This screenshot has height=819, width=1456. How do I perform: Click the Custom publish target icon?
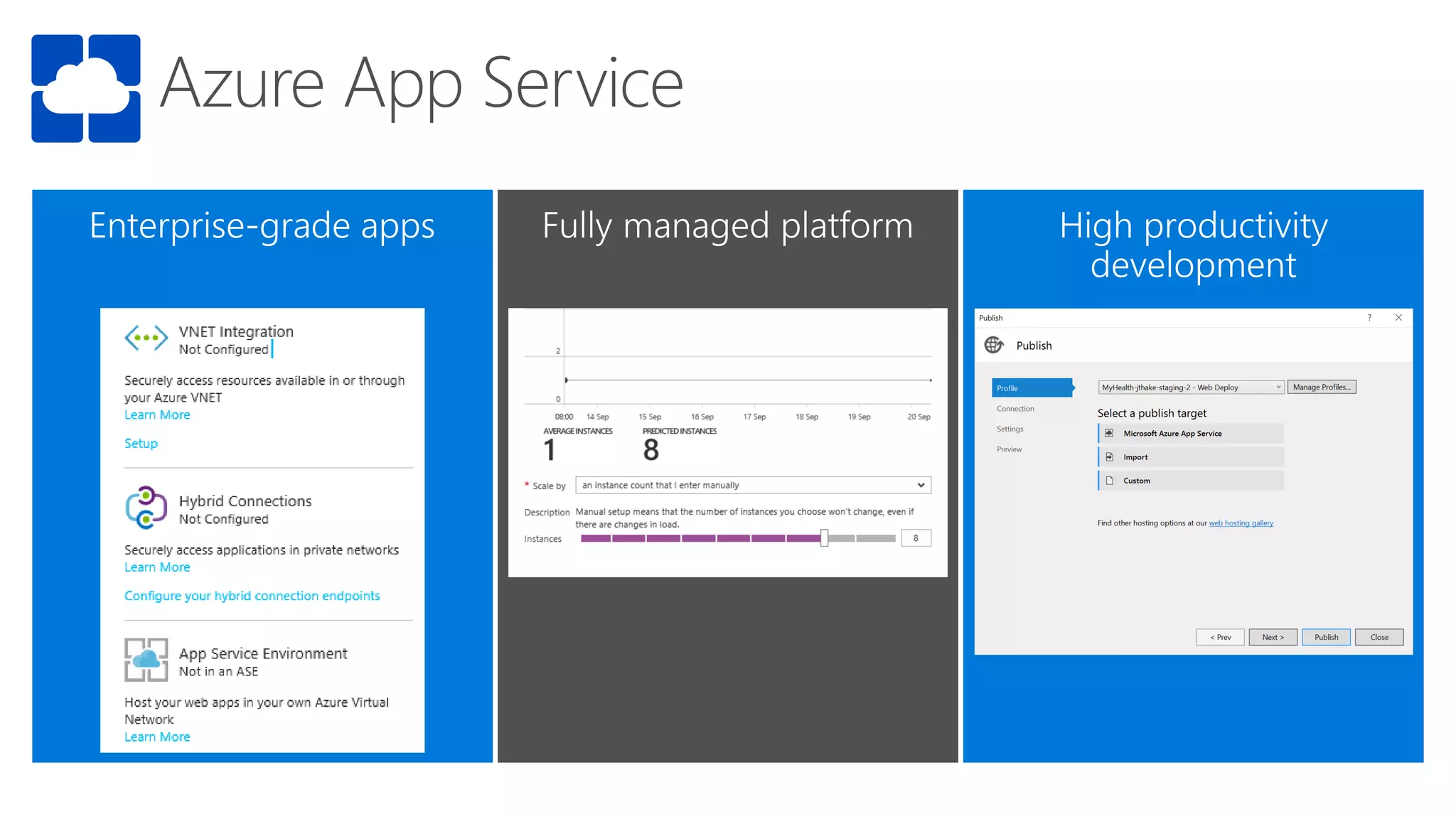pos(1109,481)
